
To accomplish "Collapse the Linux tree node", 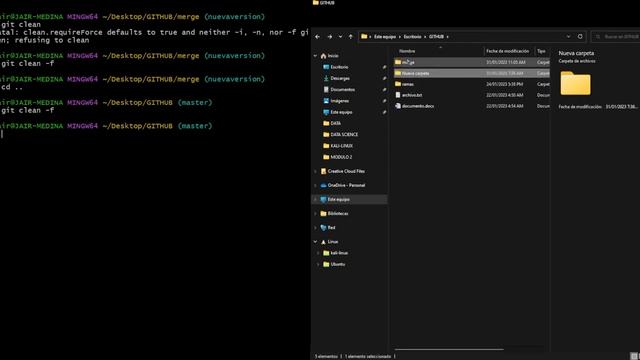I will (x=316, y=242).
